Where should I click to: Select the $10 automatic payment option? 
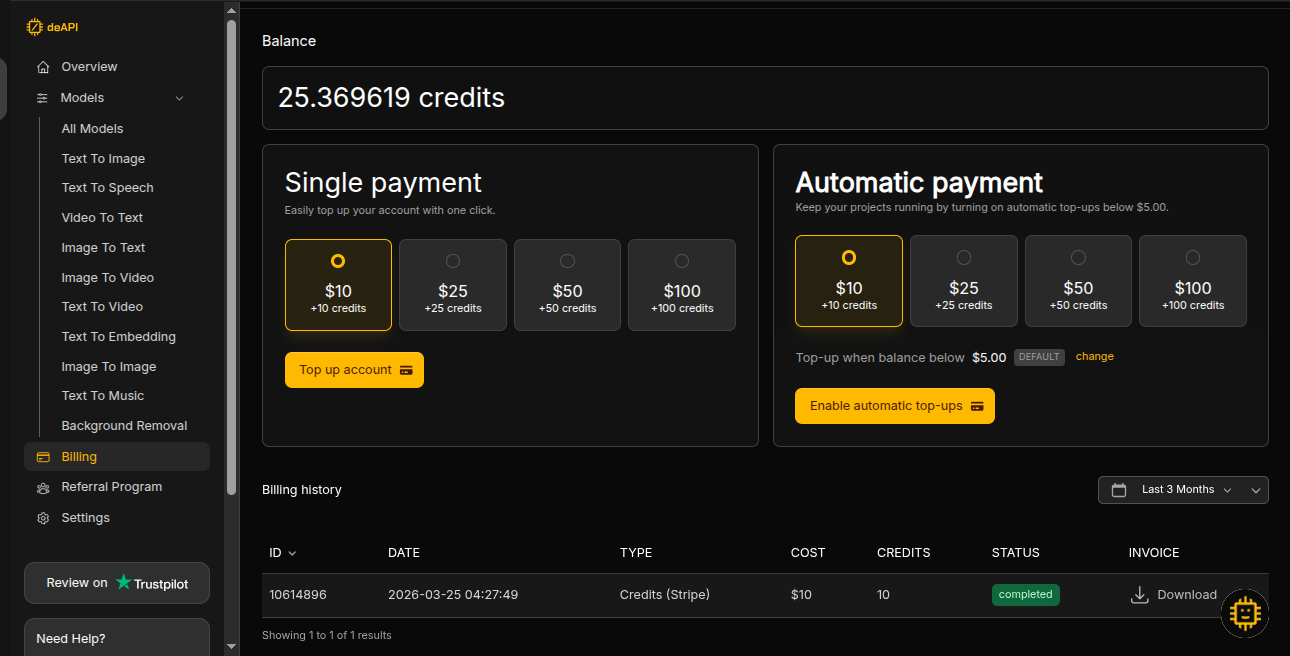click(849, 281)
